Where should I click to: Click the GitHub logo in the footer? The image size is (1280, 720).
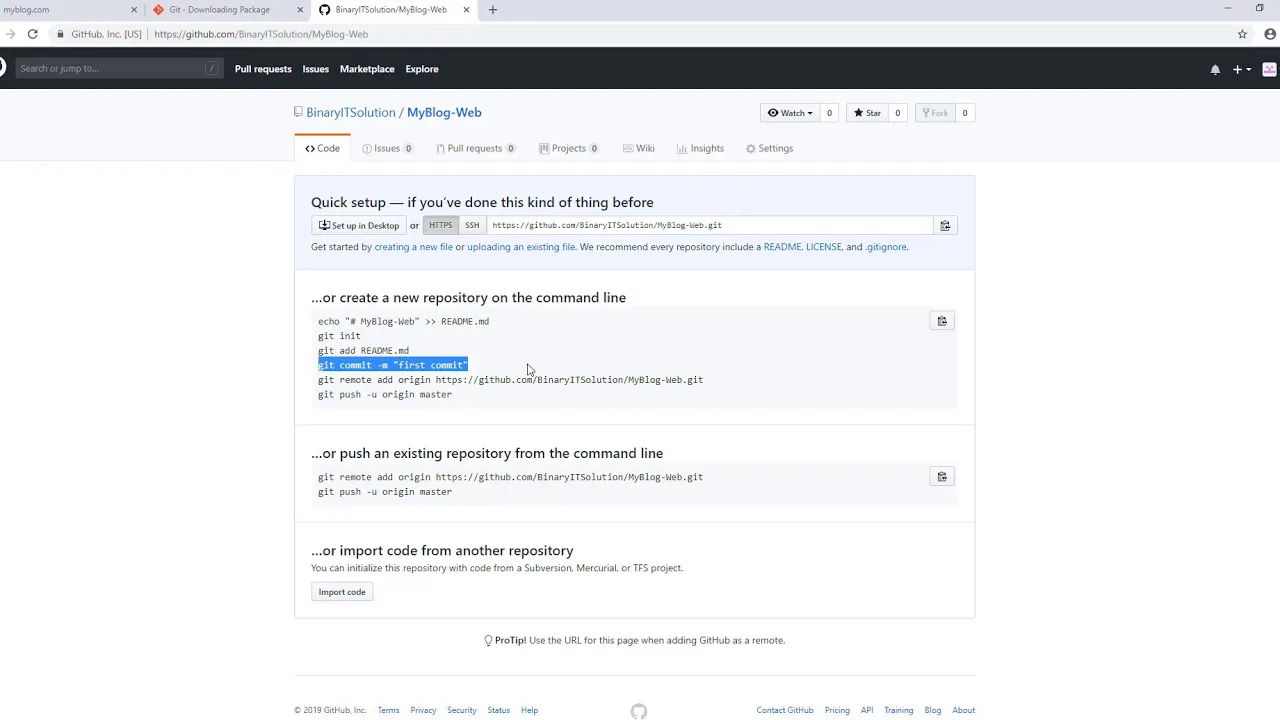[639, 711]
